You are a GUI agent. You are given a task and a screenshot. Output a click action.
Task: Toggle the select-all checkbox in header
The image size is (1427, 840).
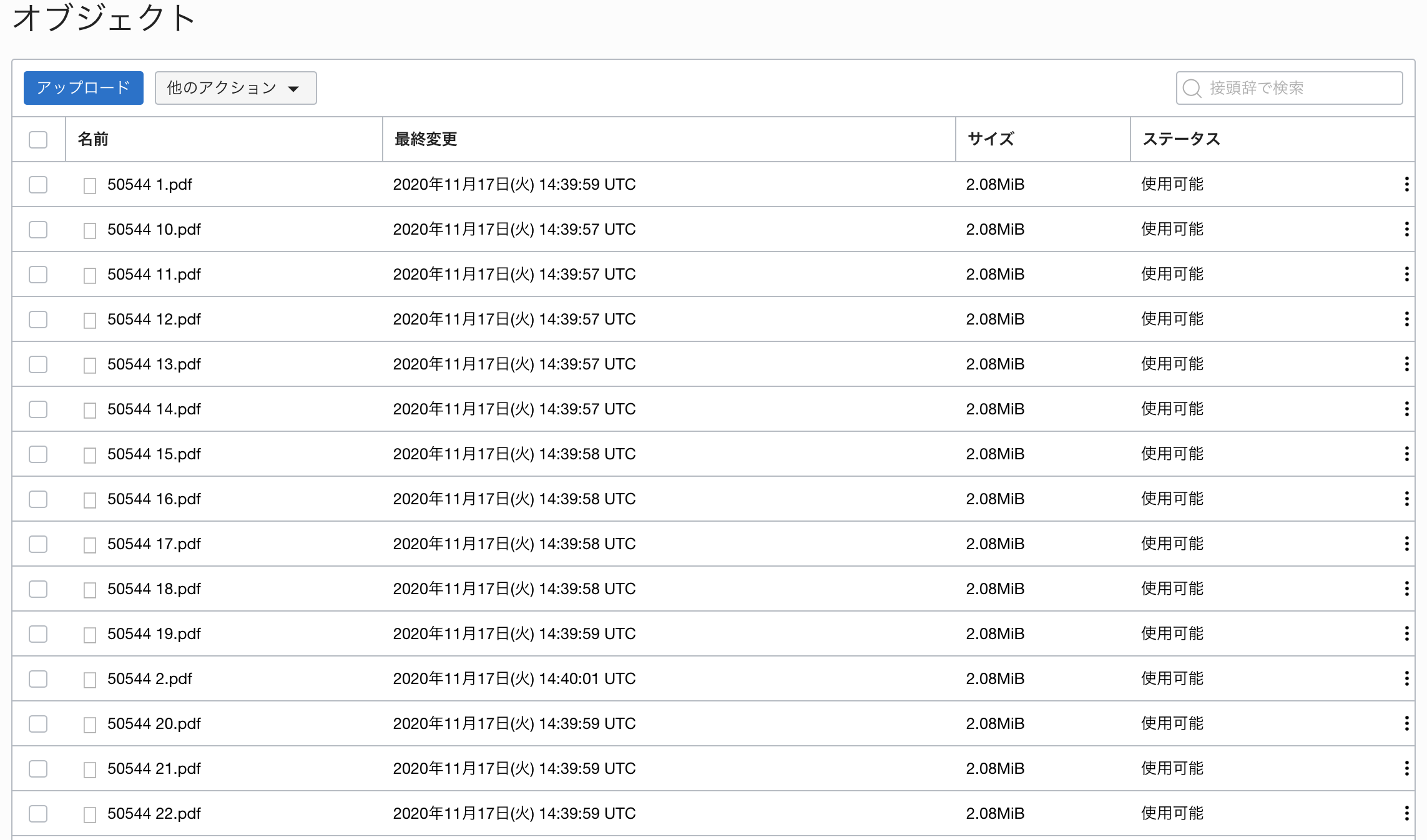pos(38,139)
